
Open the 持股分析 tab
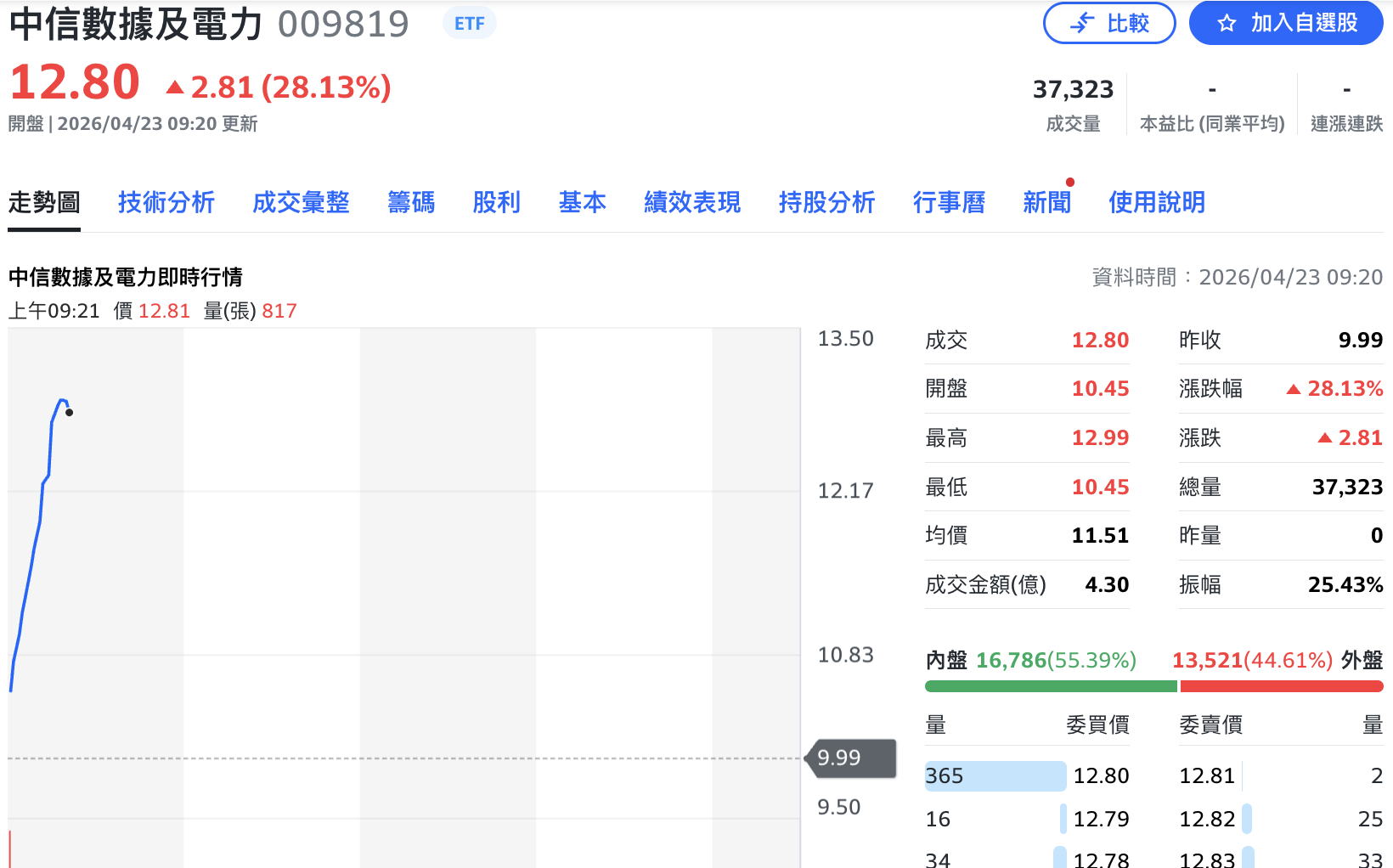[x=826, y=202]
